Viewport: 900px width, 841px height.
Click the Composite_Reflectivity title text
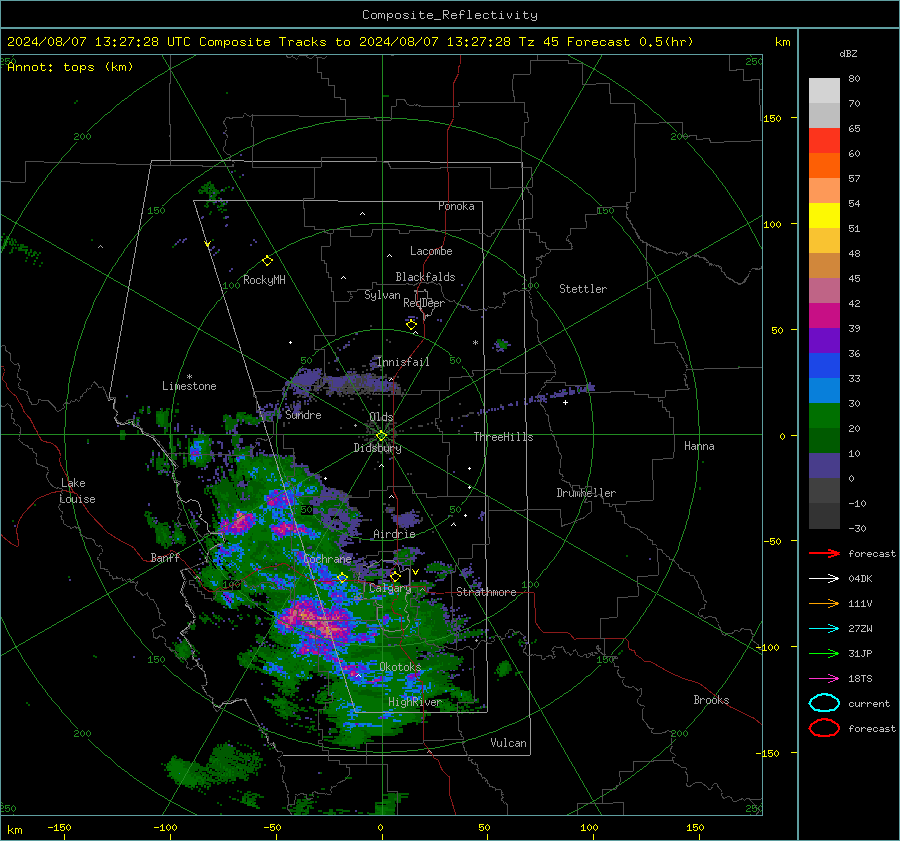coord(450,15)
